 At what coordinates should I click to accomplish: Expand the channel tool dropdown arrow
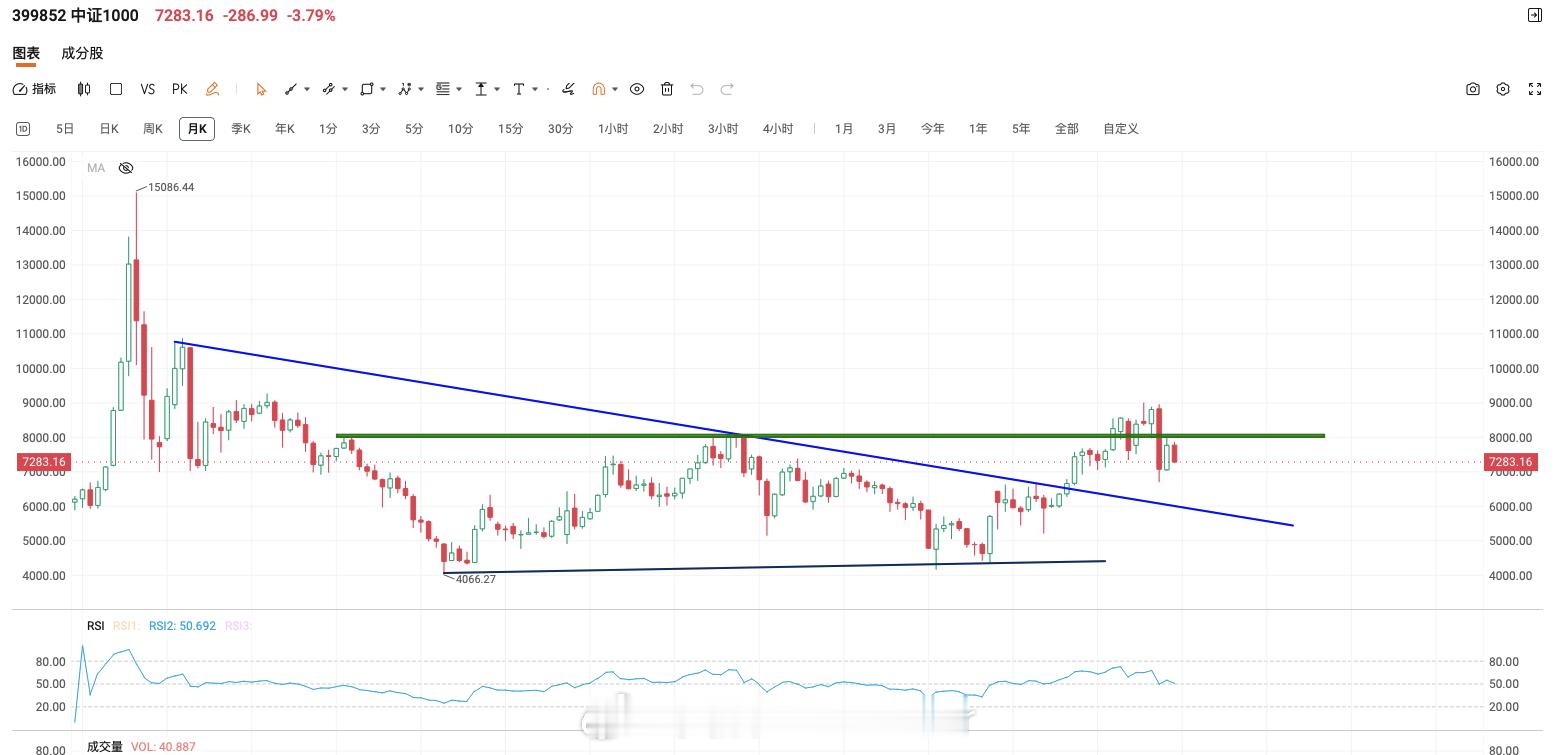coord(345,89)
